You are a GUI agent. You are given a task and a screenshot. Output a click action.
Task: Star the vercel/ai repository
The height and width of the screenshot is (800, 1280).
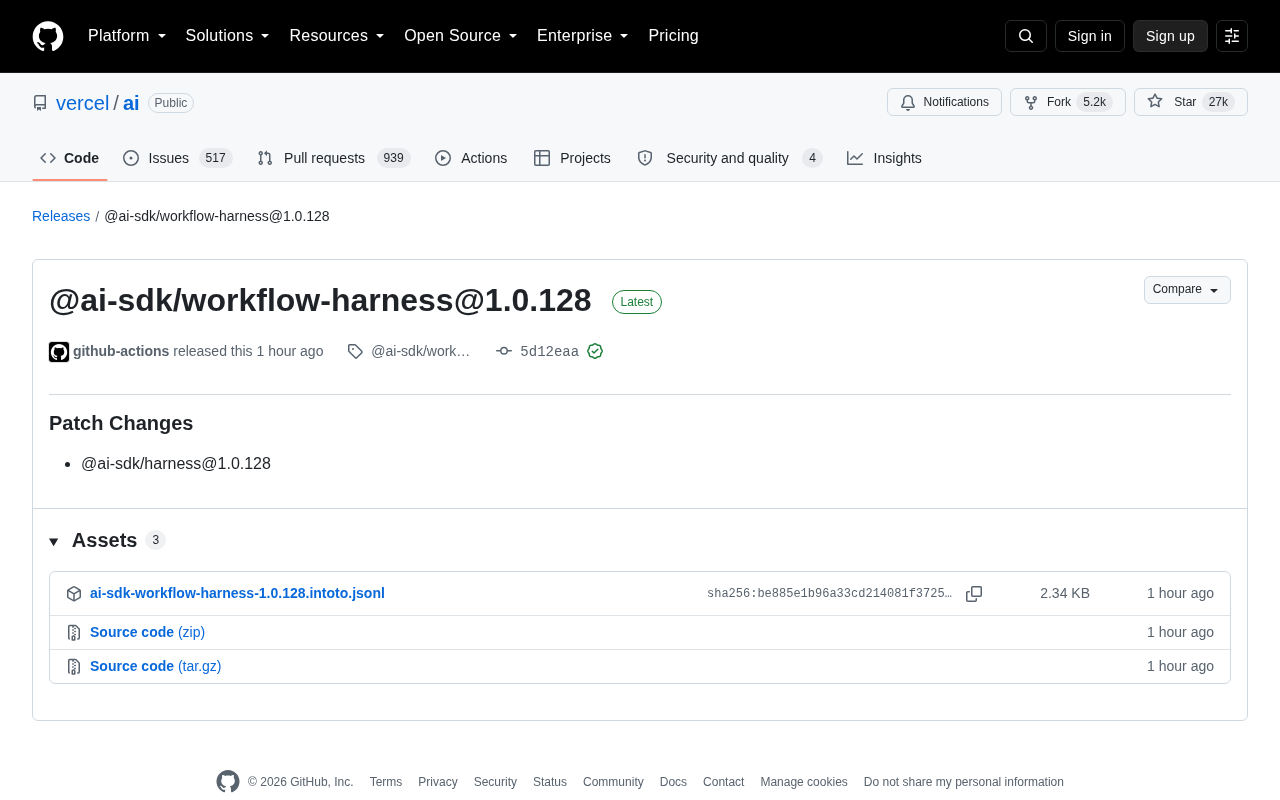tap(1191, 102)
